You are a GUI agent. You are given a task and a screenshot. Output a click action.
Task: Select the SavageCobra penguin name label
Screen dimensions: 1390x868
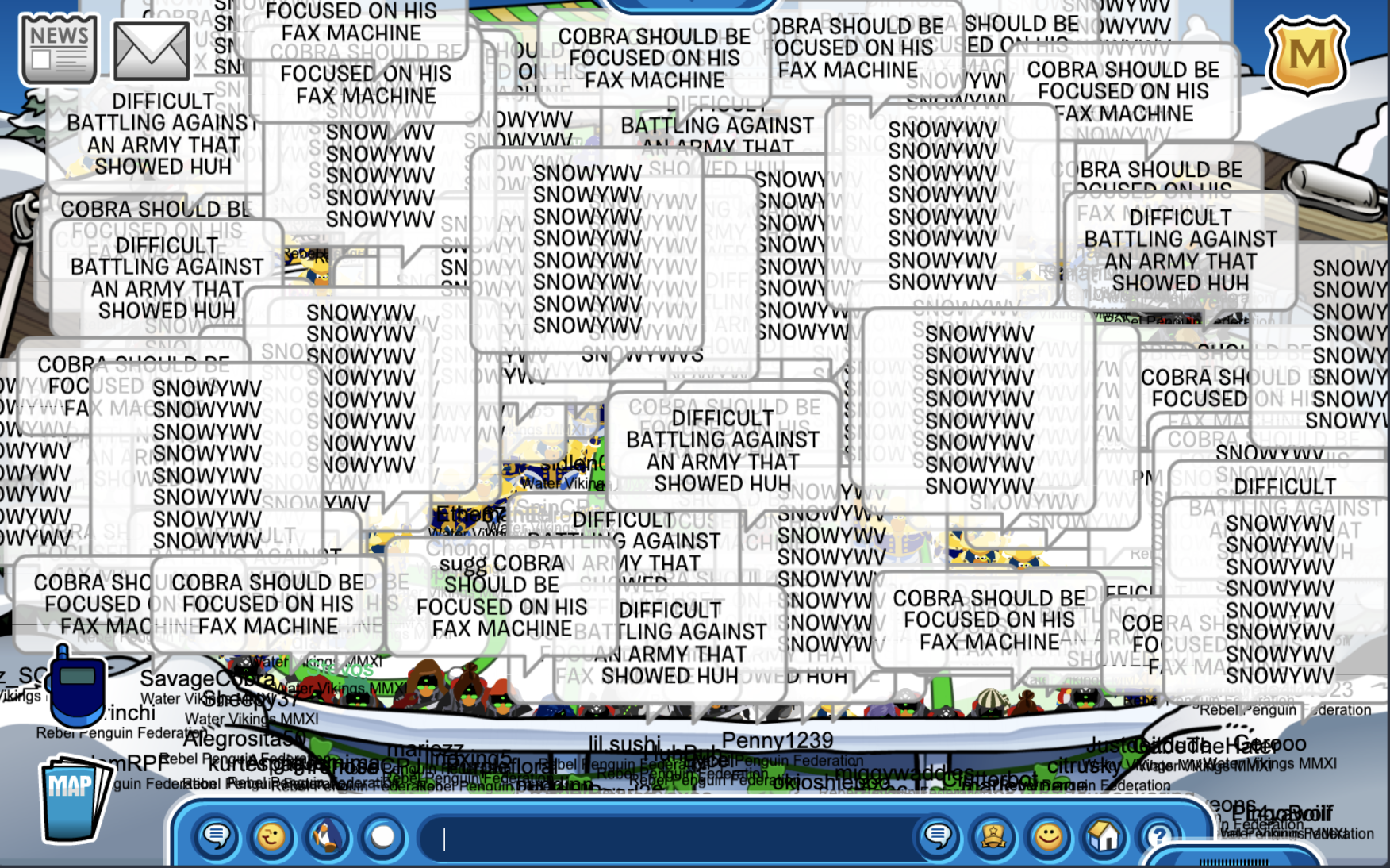point(206,679)
